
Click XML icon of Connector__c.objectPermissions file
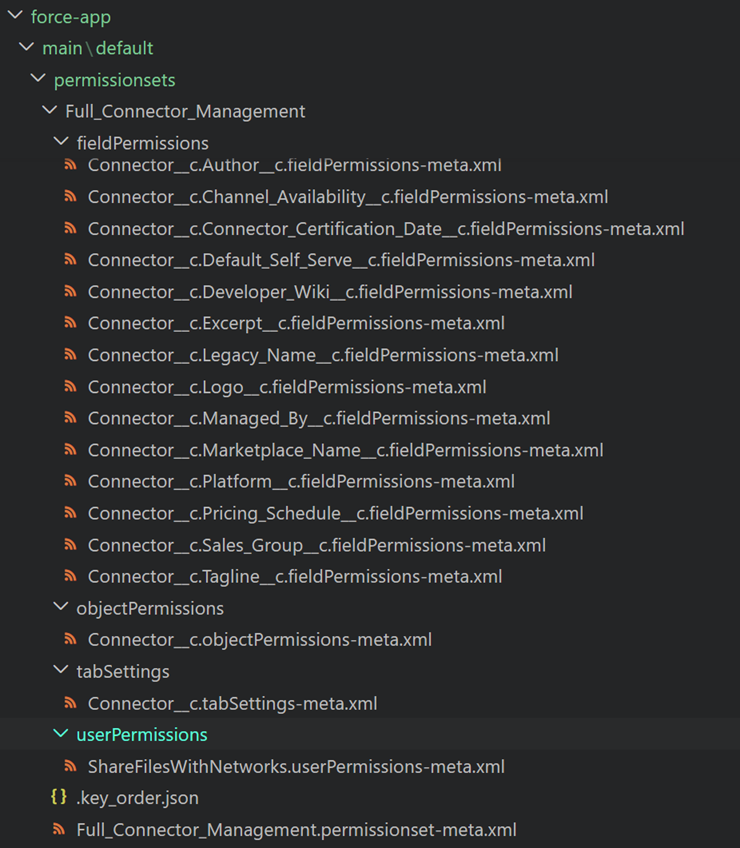[x=70, y=639]
